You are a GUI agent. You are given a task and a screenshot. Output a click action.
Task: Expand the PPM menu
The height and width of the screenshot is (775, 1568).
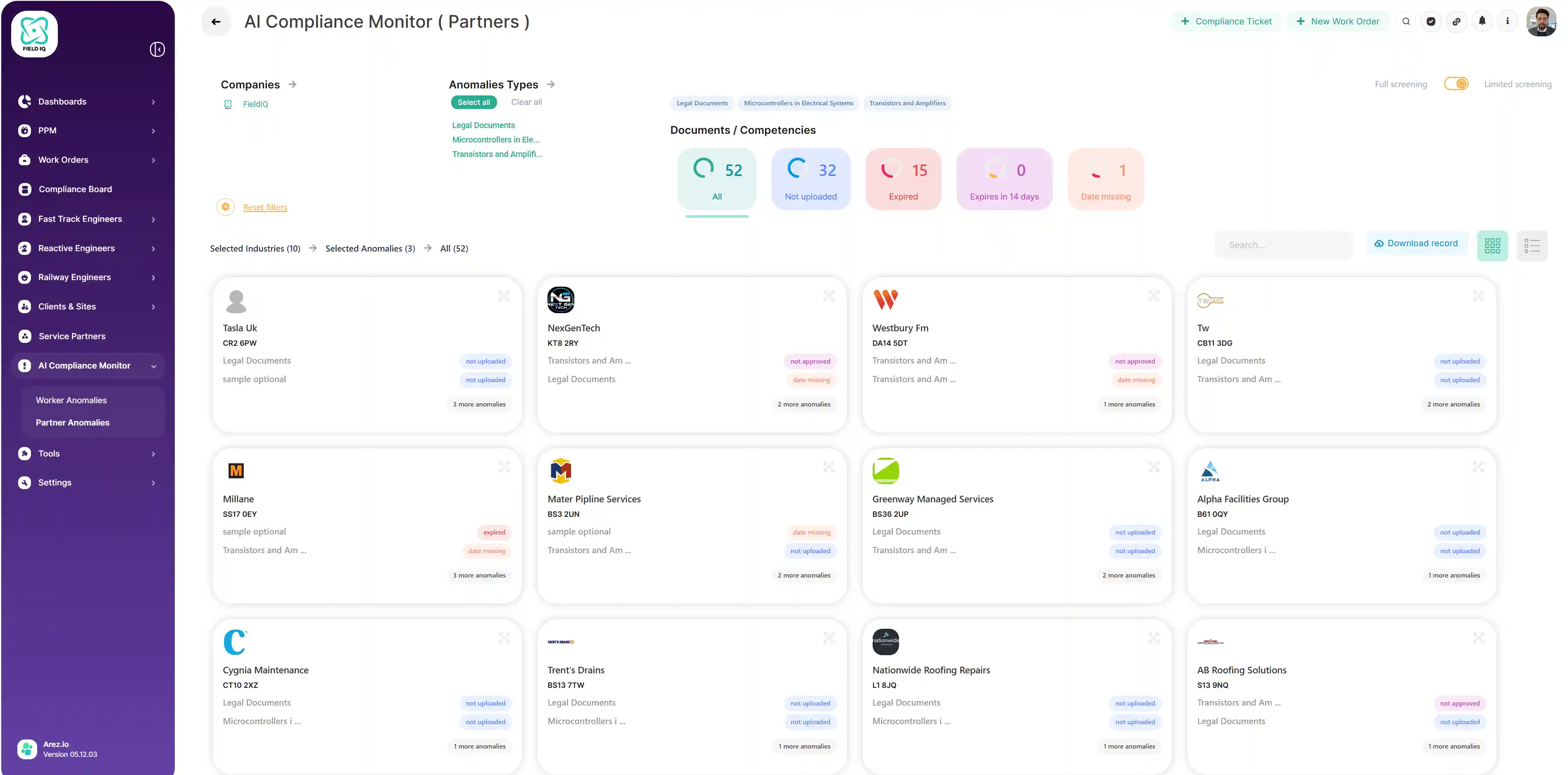[88, 131]
